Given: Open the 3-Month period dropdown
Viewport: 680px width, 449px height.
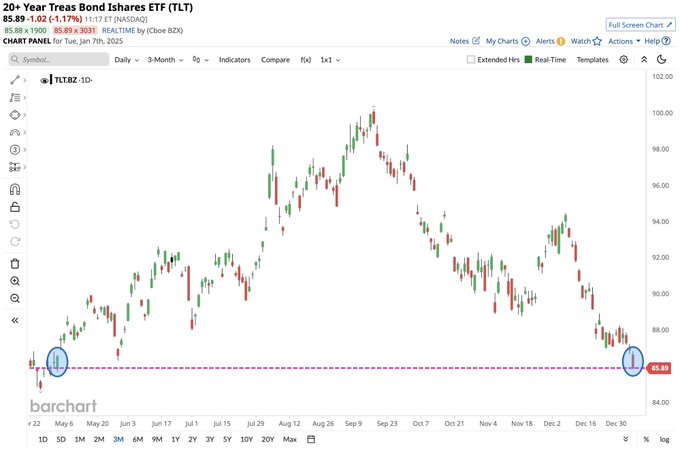Looking at the screenshot, I should 165,60.
